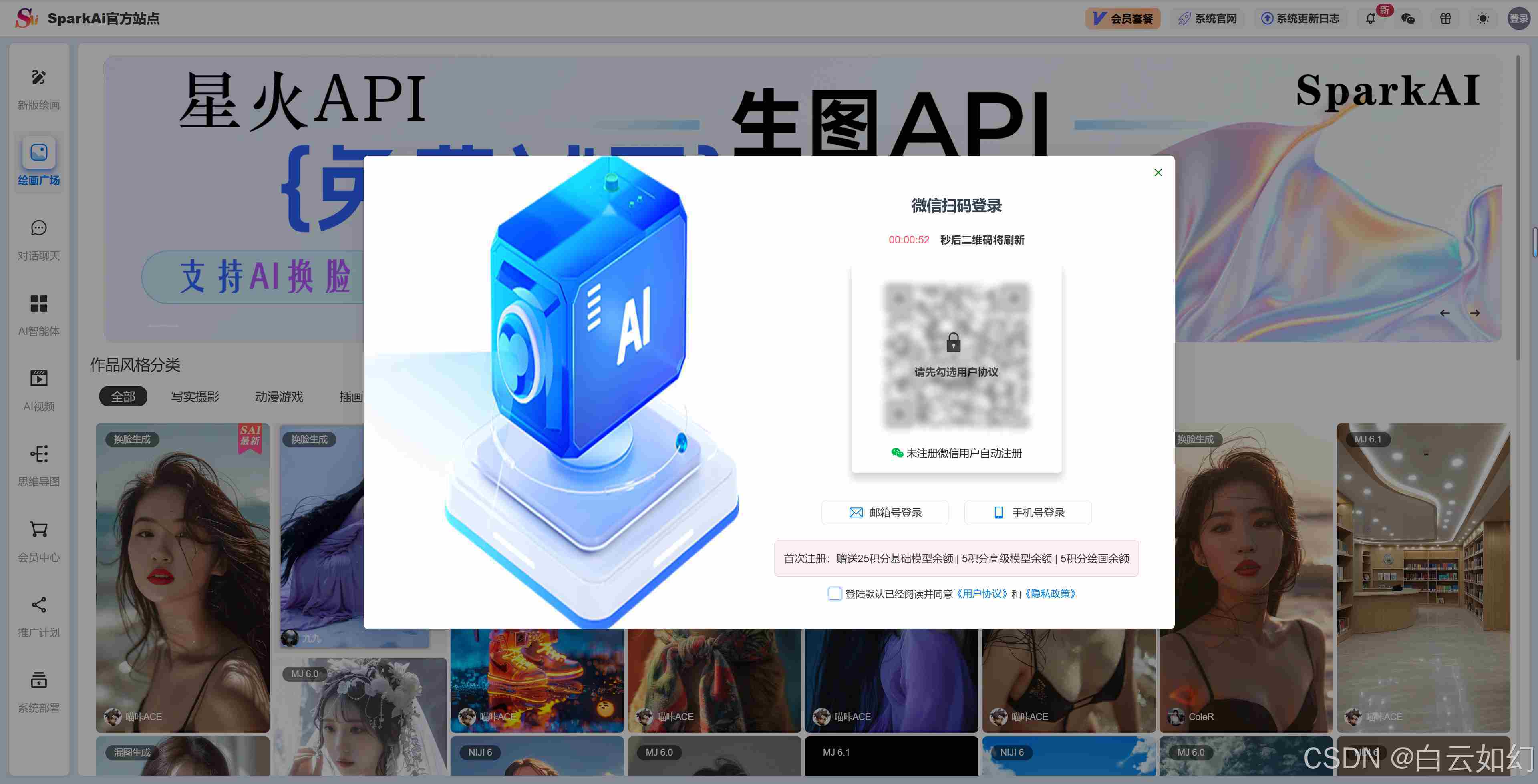Click the notification bell icon
Image resolution: width=1538 pixels, height=784 pixels.
pyautogui.click(x=1370, y=18)
